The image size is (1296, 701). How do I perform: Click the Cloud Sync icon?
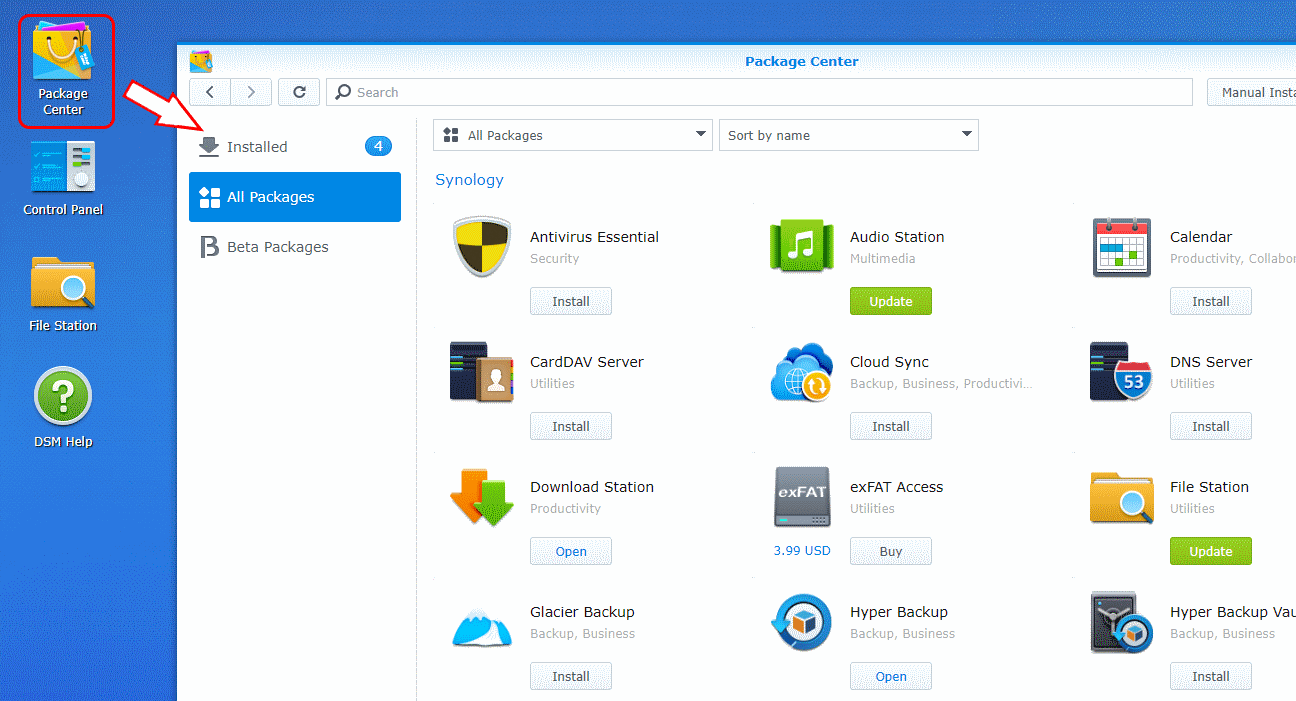[x=802, y=372]
